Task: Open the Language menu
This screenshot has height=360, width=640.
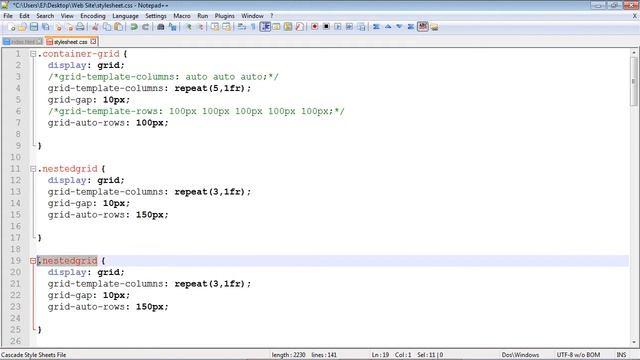Action: (125, 16)
